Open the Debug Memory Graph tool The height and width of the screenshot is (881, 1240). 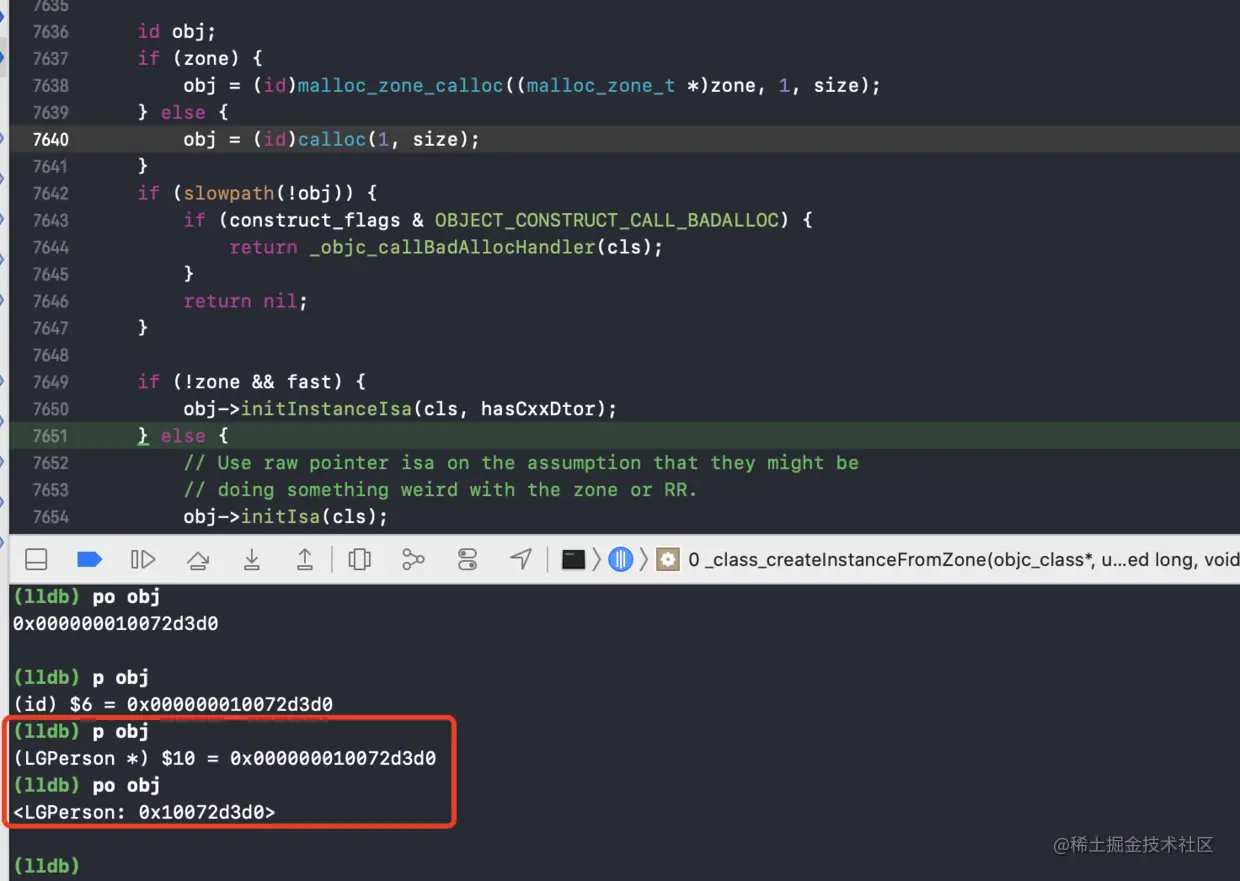point(413,559)
